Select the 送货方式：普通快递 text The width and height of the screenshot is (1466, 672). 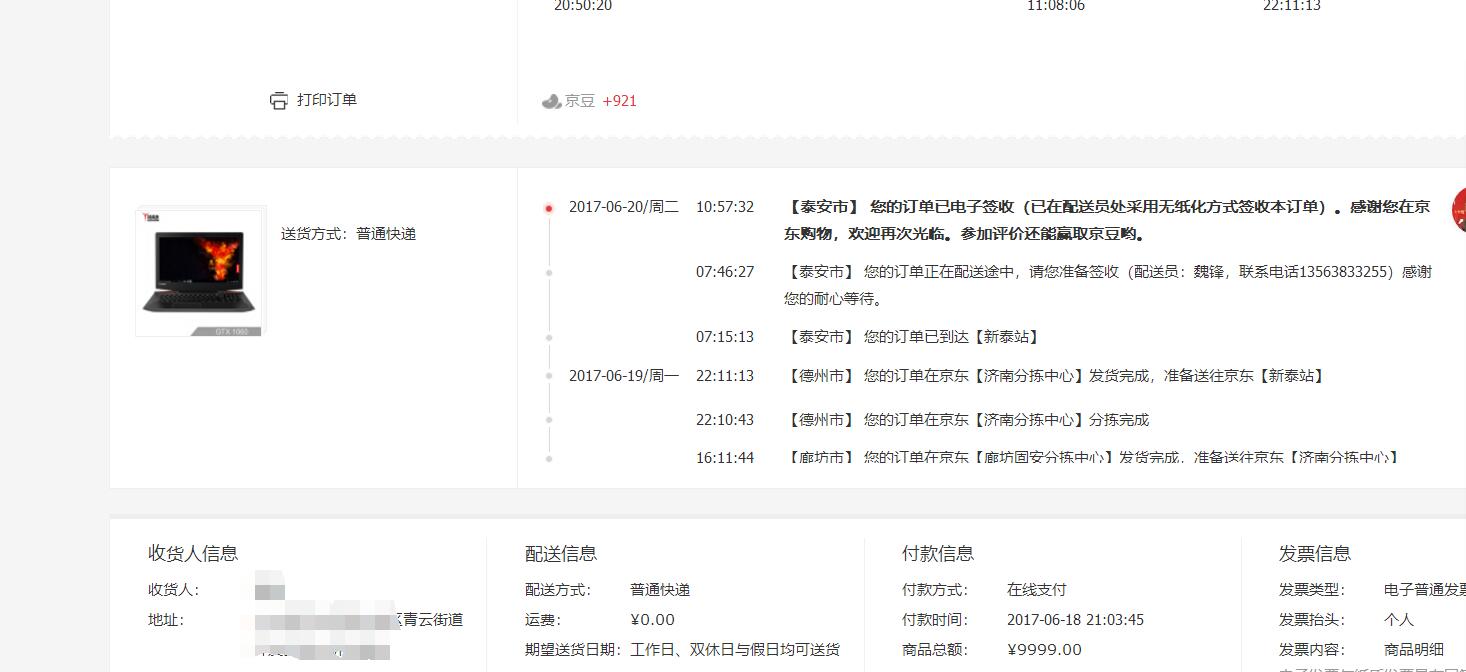click(x=348, y=234)
